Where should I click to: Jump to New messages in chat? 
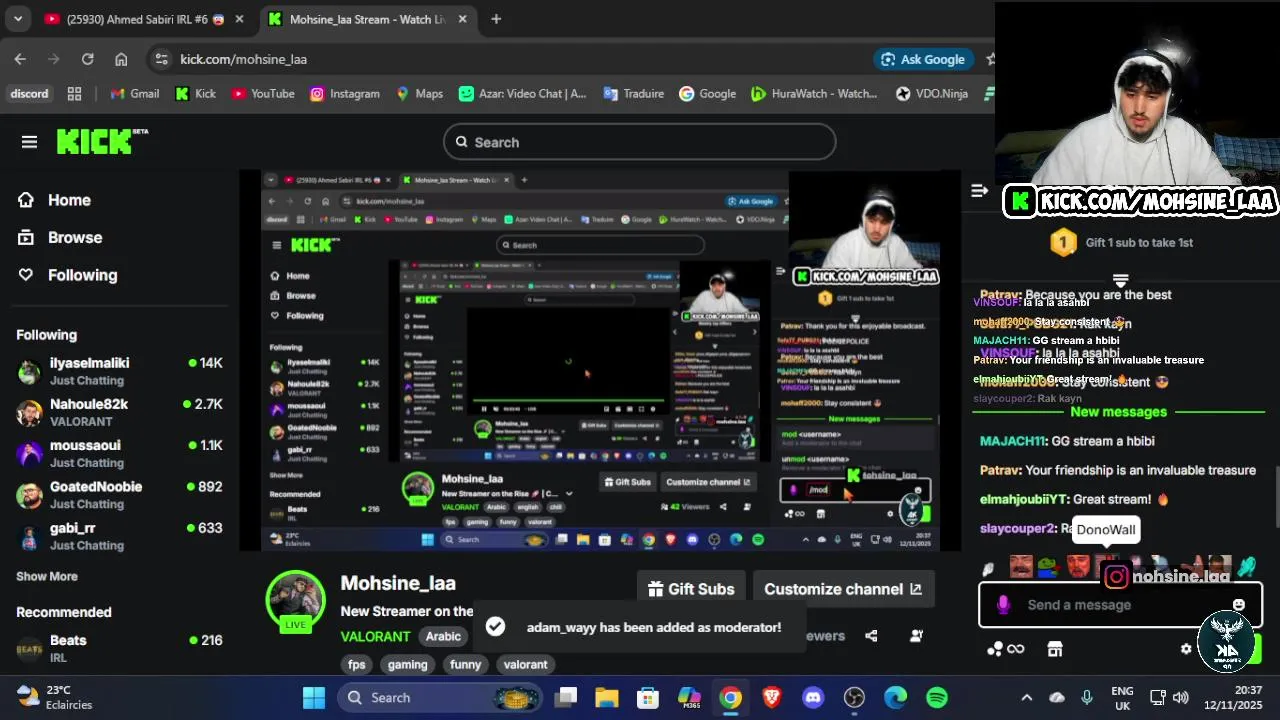click(1118, 412)
